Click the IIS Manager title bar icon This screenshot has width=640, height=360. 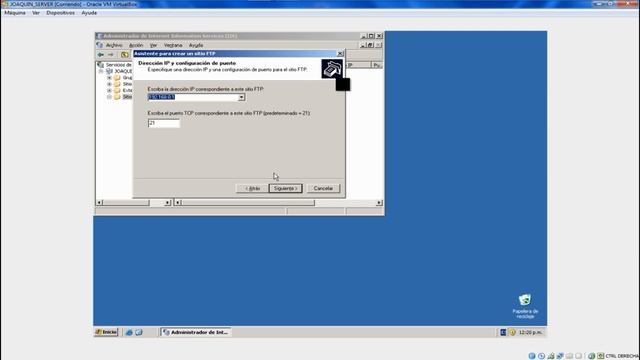pos(99,36)
